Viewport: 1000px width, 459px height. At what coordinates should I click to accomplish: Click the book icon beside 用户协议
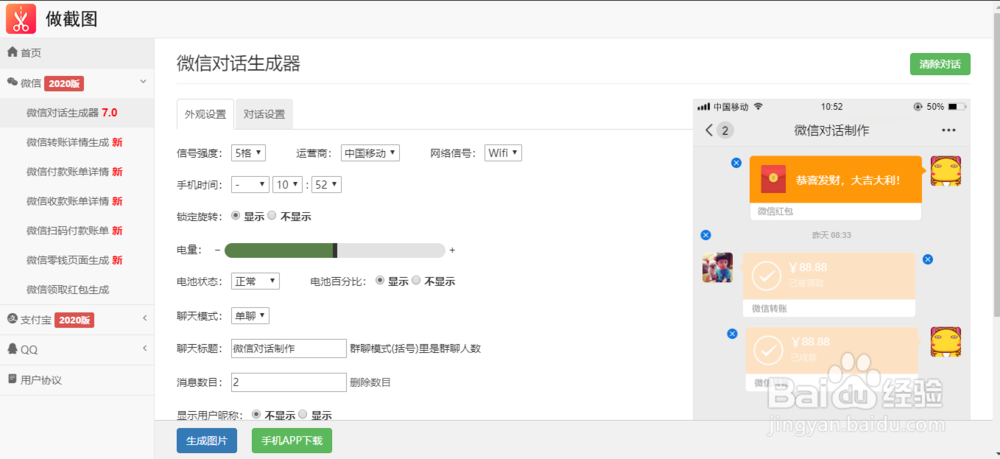pos(12,379)
